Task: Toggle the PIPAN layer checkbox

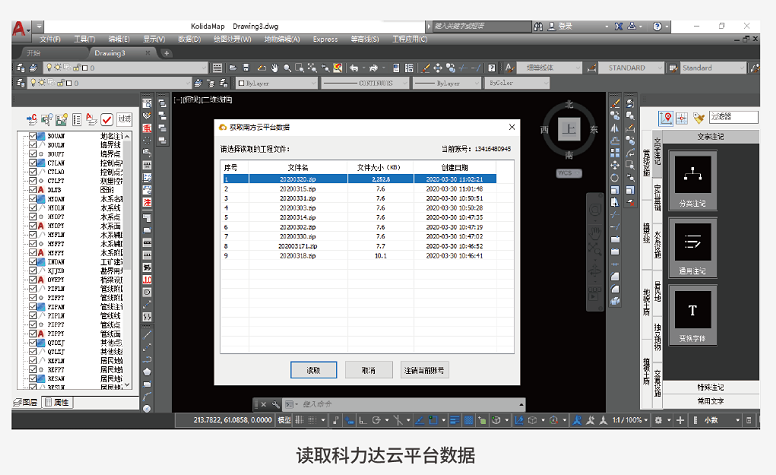Action: tap(33, 307)
